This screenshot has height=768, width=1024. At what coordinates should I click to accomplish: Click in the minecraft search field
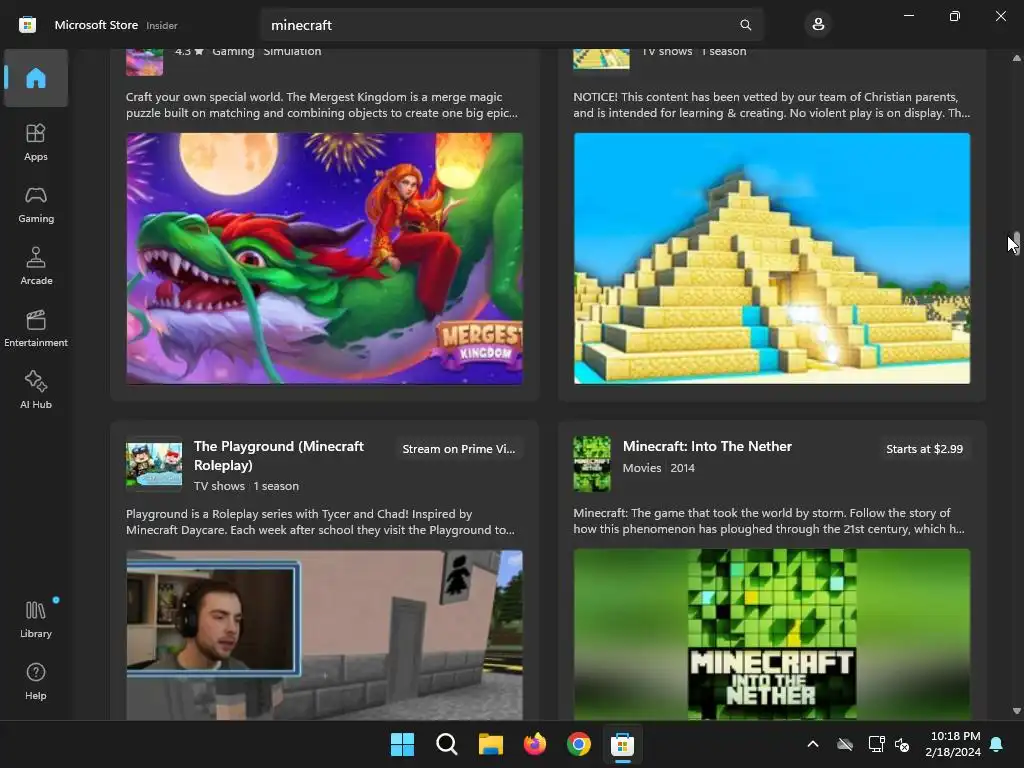512,25
